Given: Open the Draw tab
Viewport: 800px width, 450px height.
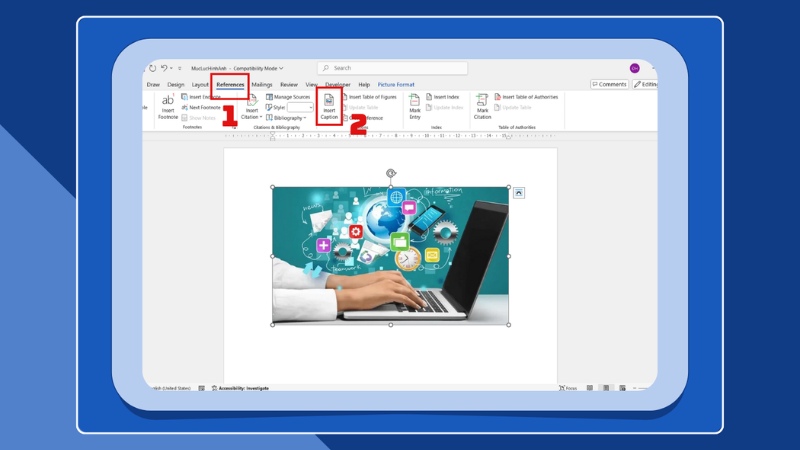Looking at the screenshot, I should (x=153, y=85).
